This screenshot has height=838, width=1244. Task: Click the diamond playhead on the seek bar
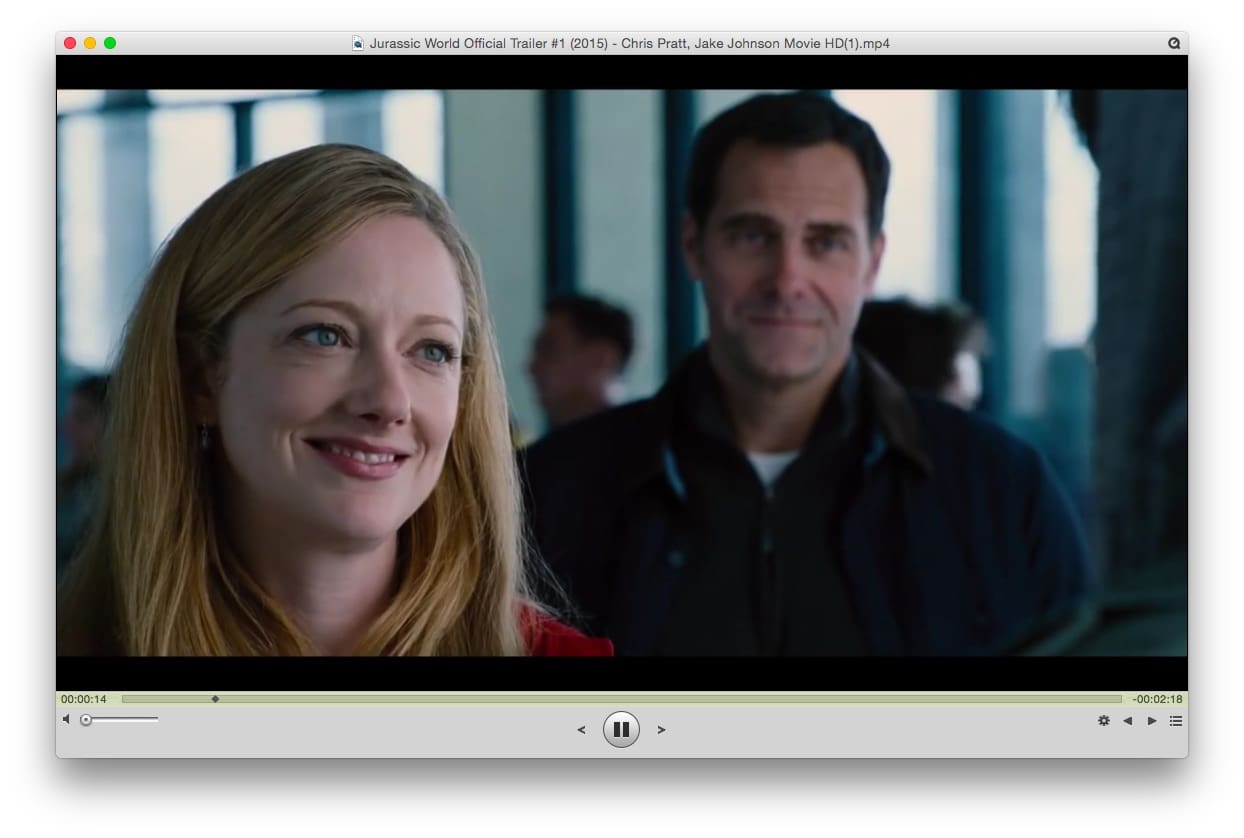coord(215,699)
